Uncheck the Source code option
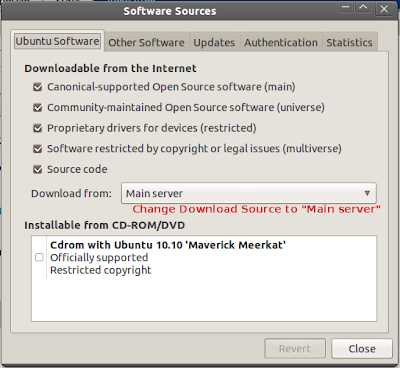 (x=38, y=170)
